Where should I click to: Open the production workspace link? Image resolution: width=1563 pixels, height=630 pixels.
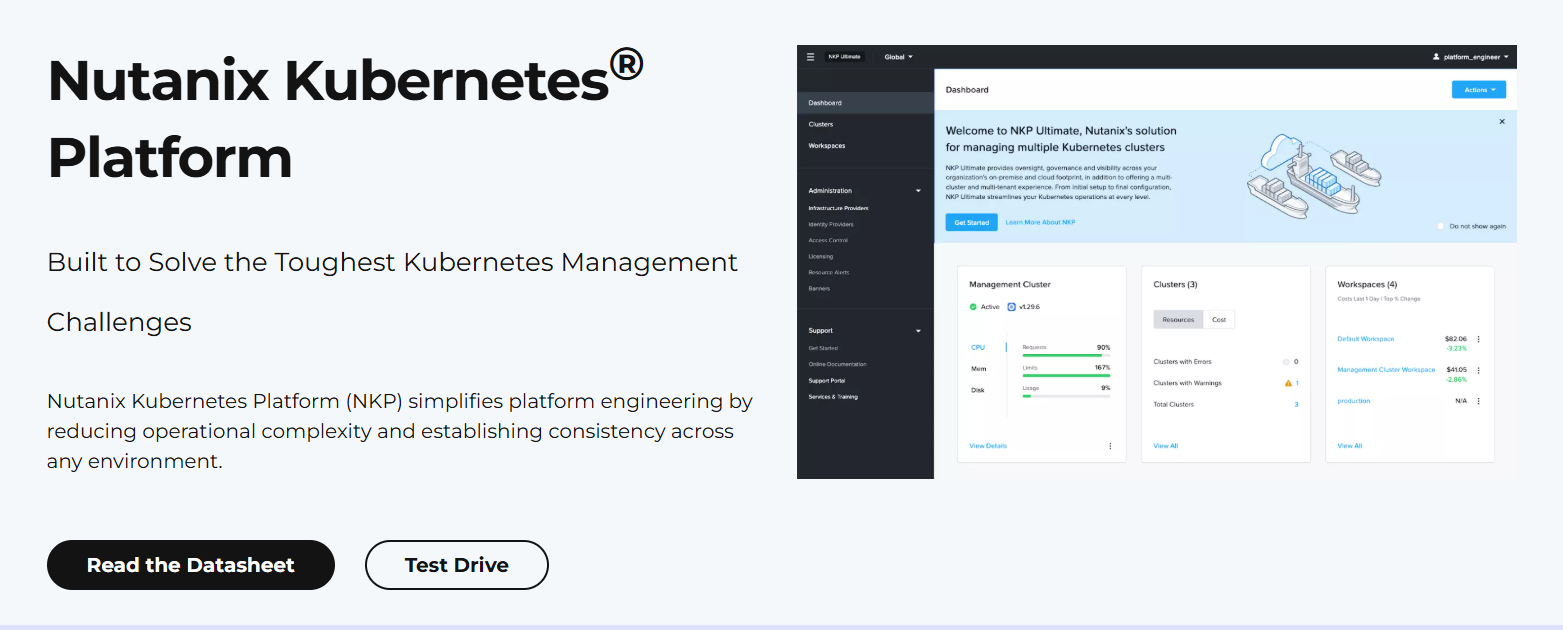click(1353, 401)
